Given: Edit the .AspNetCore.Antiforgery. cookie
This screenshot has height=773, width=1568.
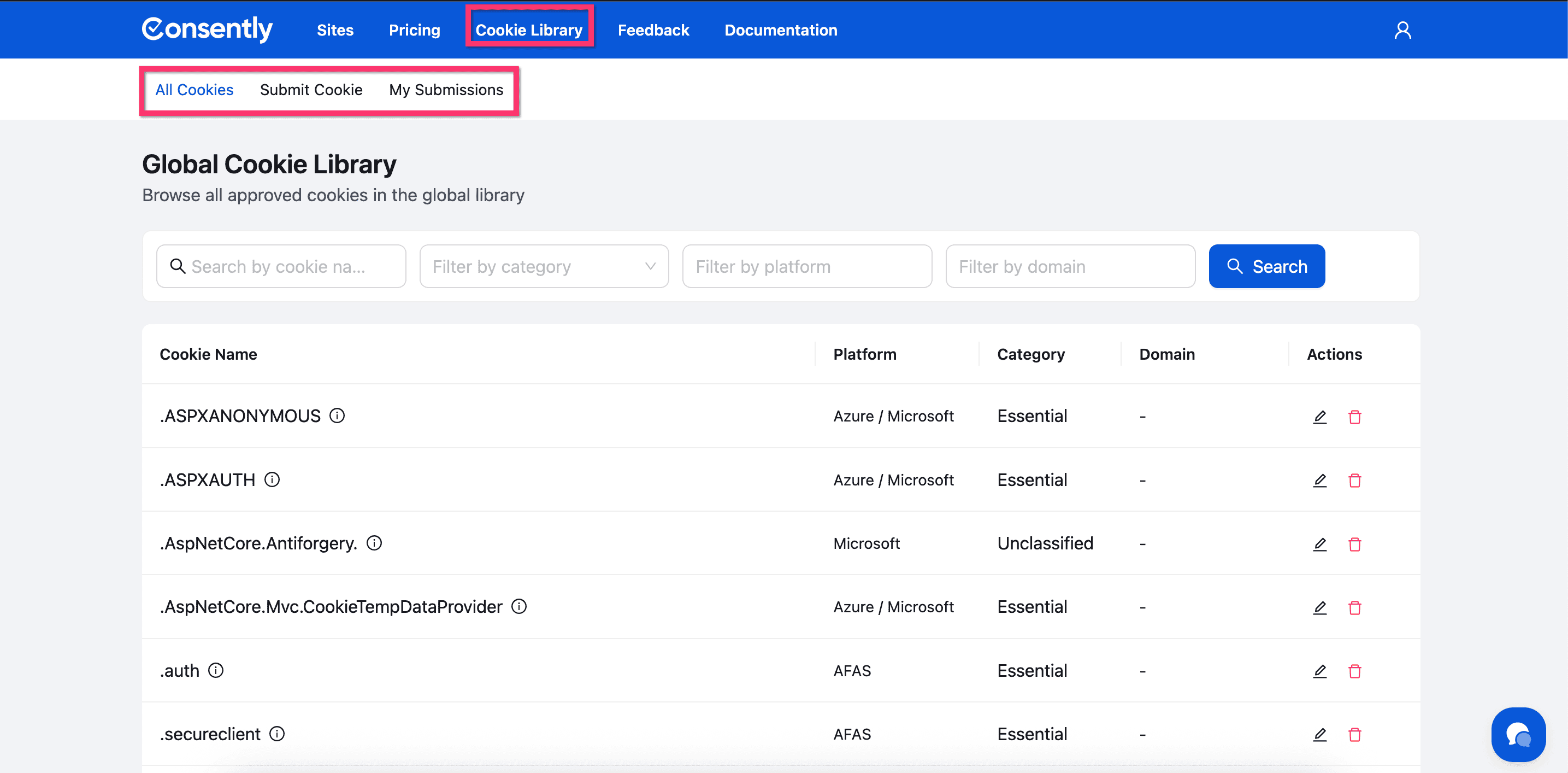Looking at the screenshot, I should pyautogui.click(x=1319, y=544).
